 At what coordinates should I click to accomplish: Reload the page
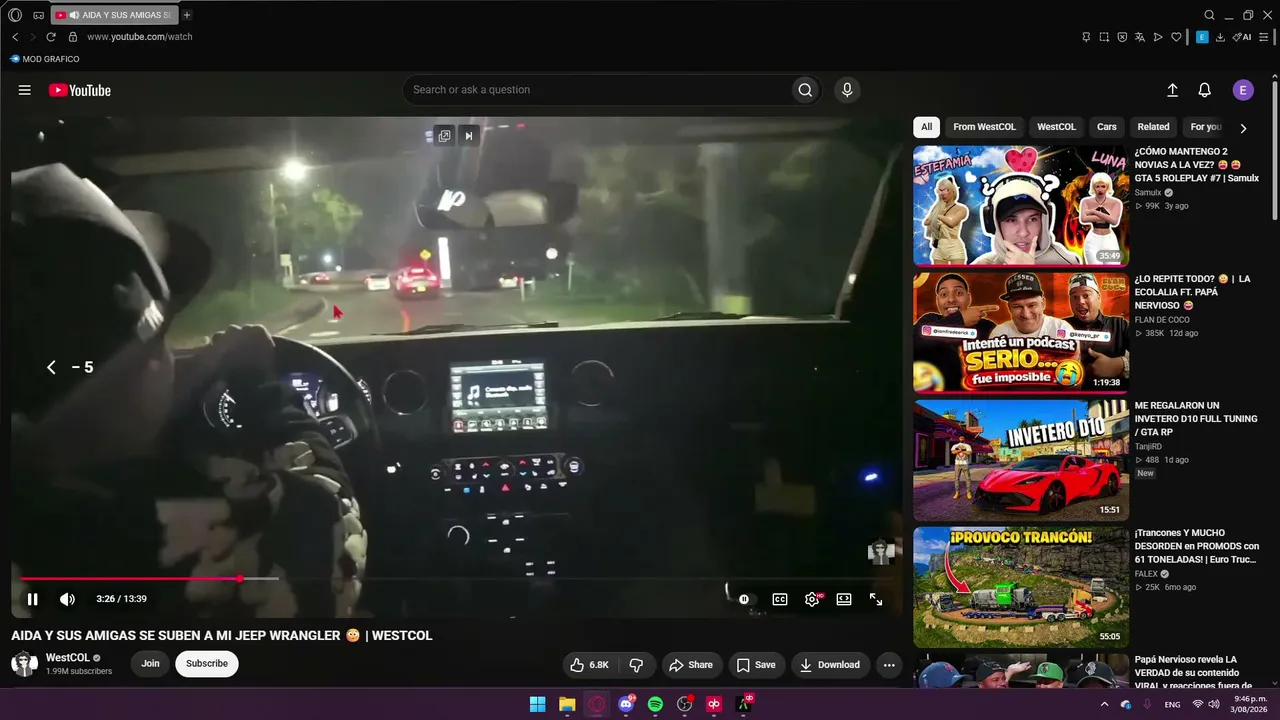pyautogui.click(x=51, y=37)
